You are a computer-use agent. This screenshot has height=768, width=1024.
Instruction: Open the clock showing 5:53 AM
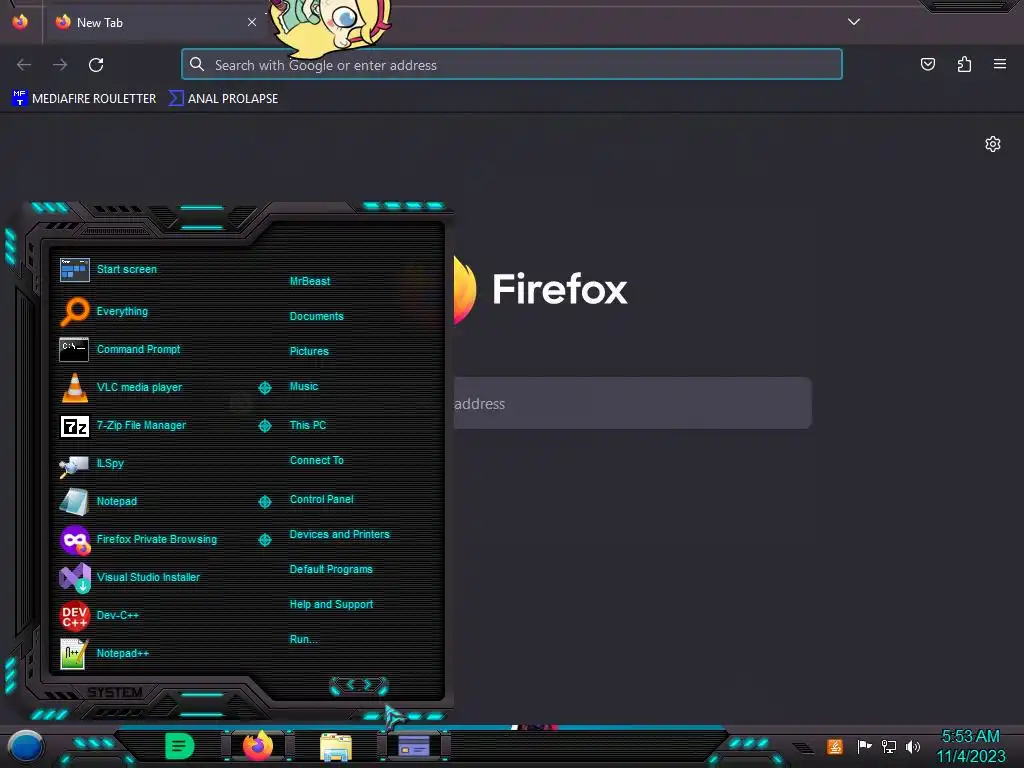pos(970,746)
